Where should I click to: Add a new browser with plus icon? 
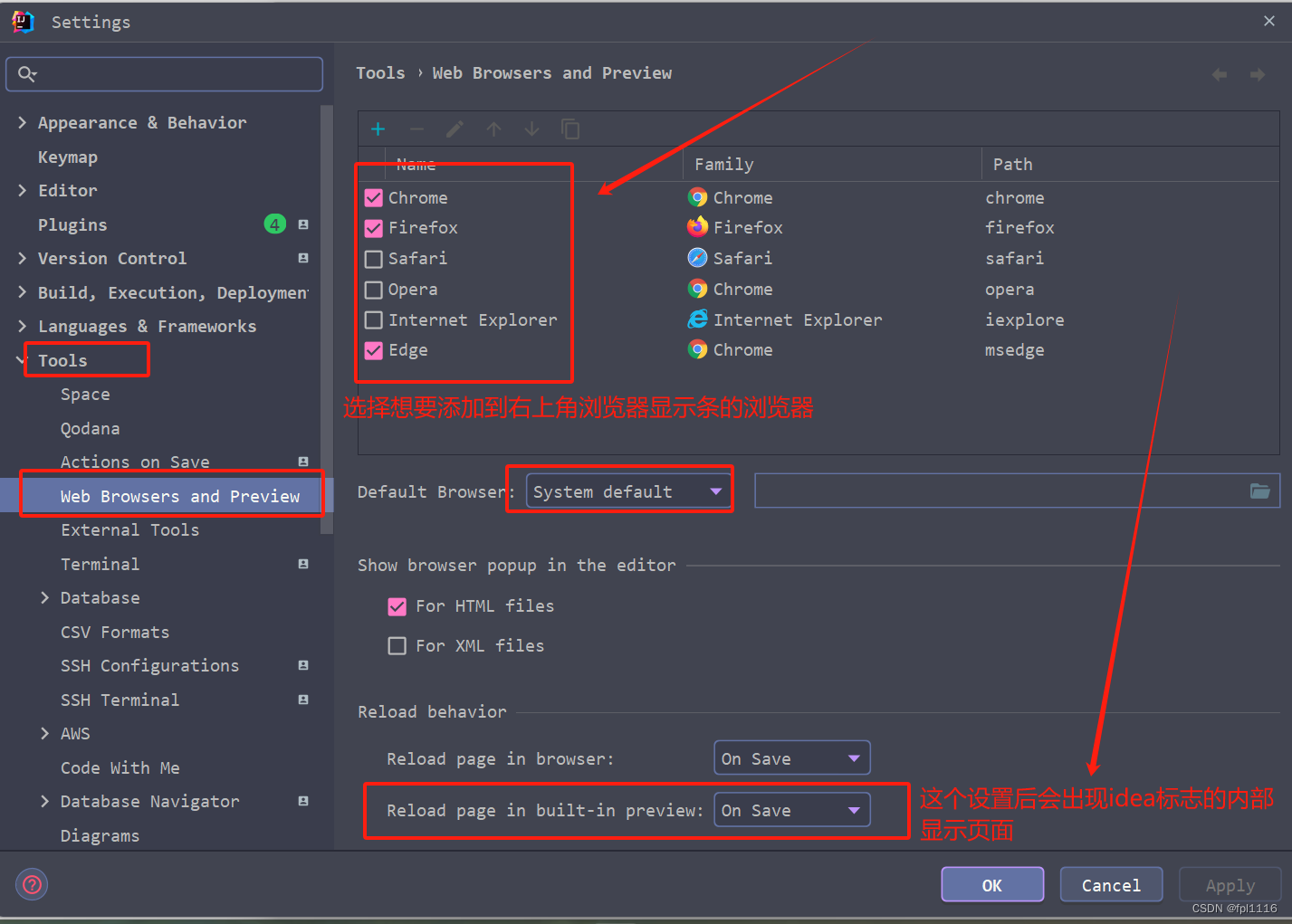pyautogui.click(x=378, y=129)
